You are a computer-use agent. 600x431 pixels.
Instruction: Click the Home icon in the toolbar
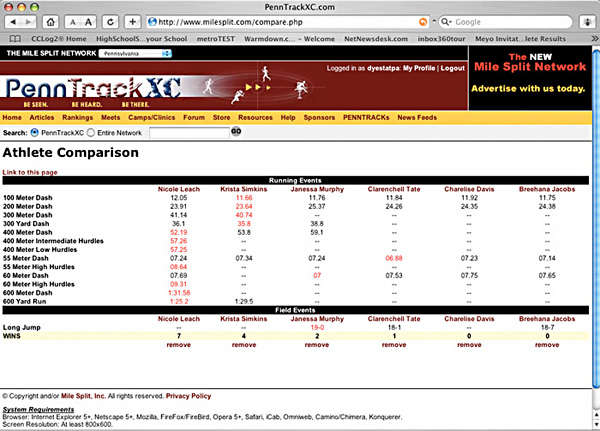tap(49, 21)
